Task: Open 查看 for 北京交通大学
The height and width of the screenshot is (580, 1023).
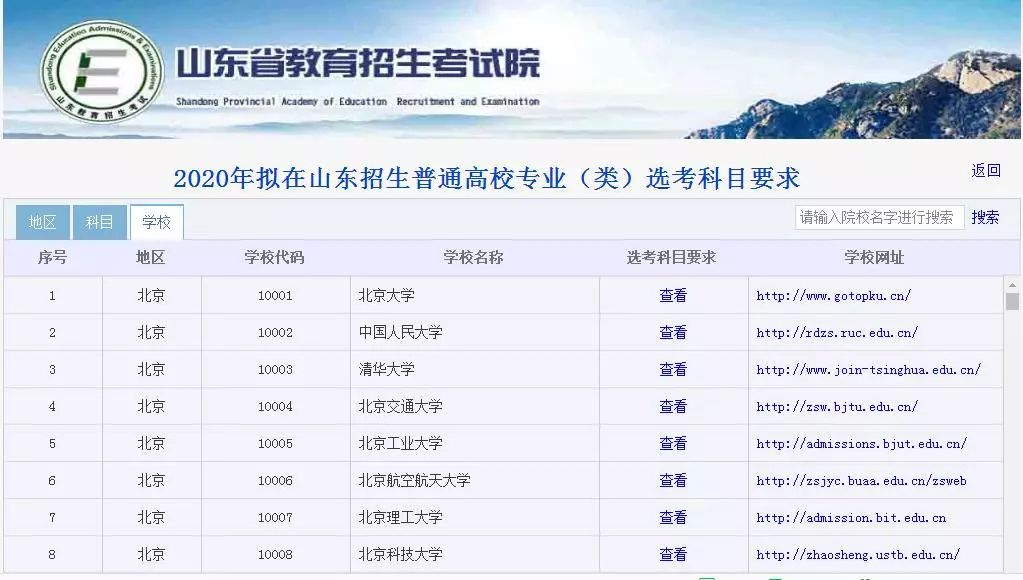Action: point(673,406)
